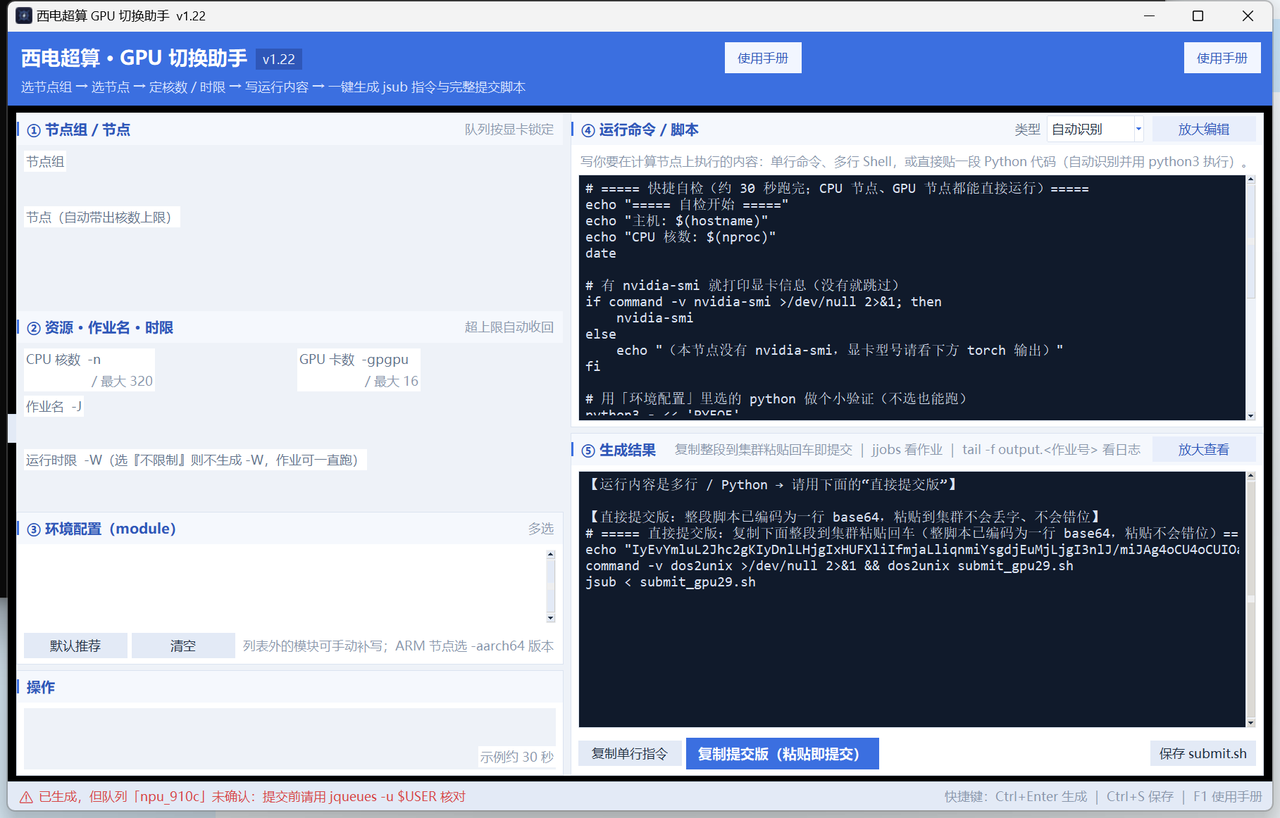This screenshot has height=818, width=1280.
Task: Open the 类型 自动识别 dropdown
Action: pos(1094,129)
